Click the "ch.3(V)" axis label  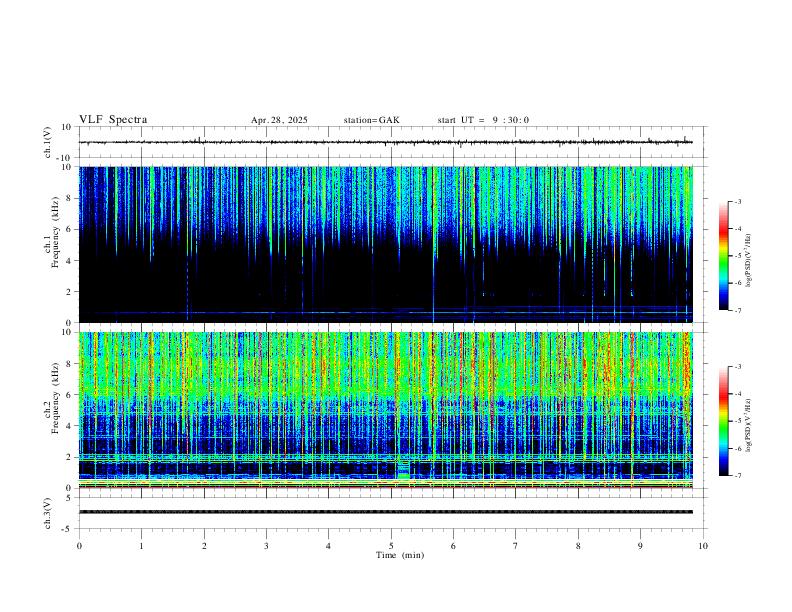coord(48,513)
